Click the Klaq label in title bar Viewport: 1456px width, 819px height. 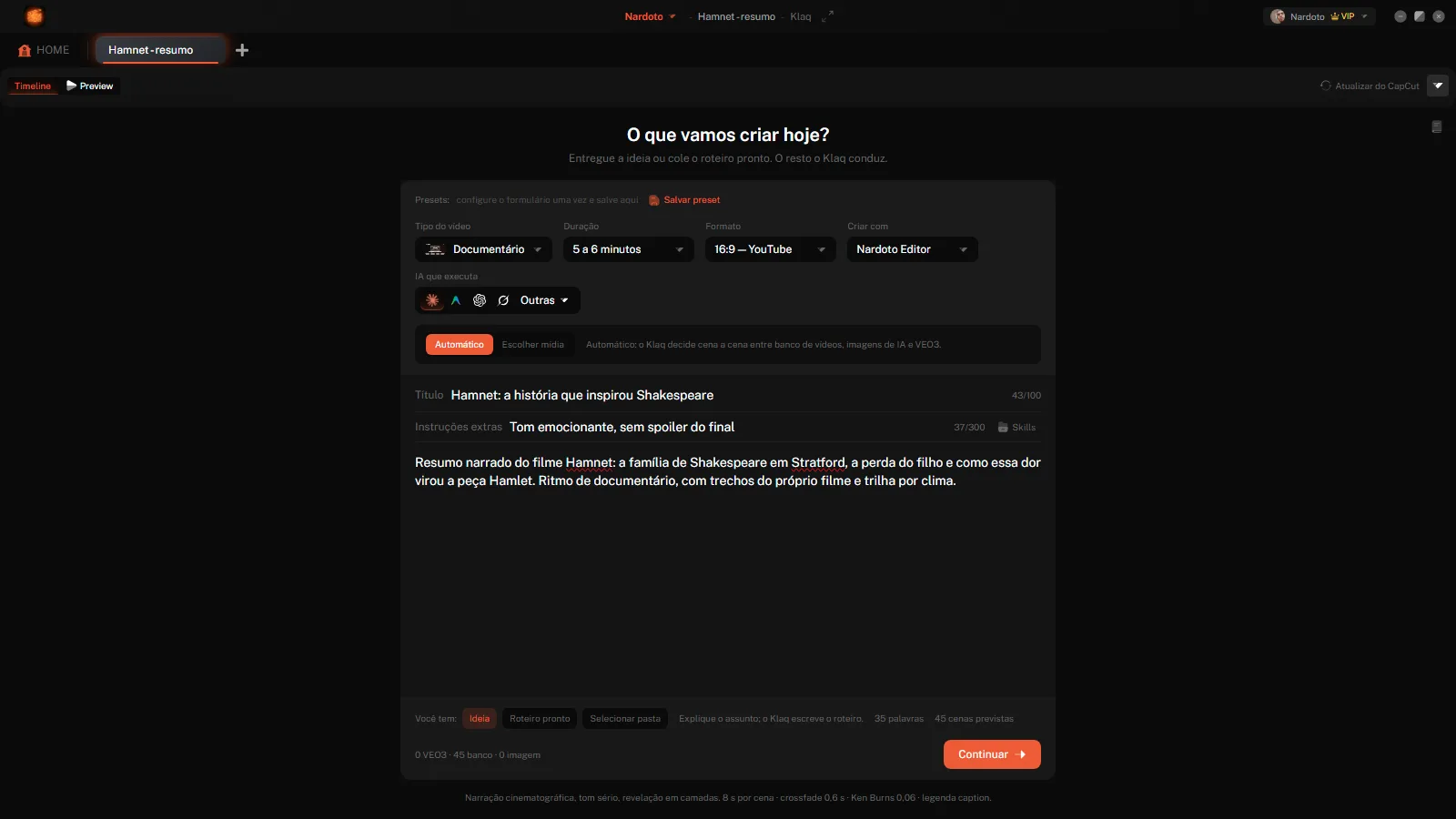click(800, 16)
